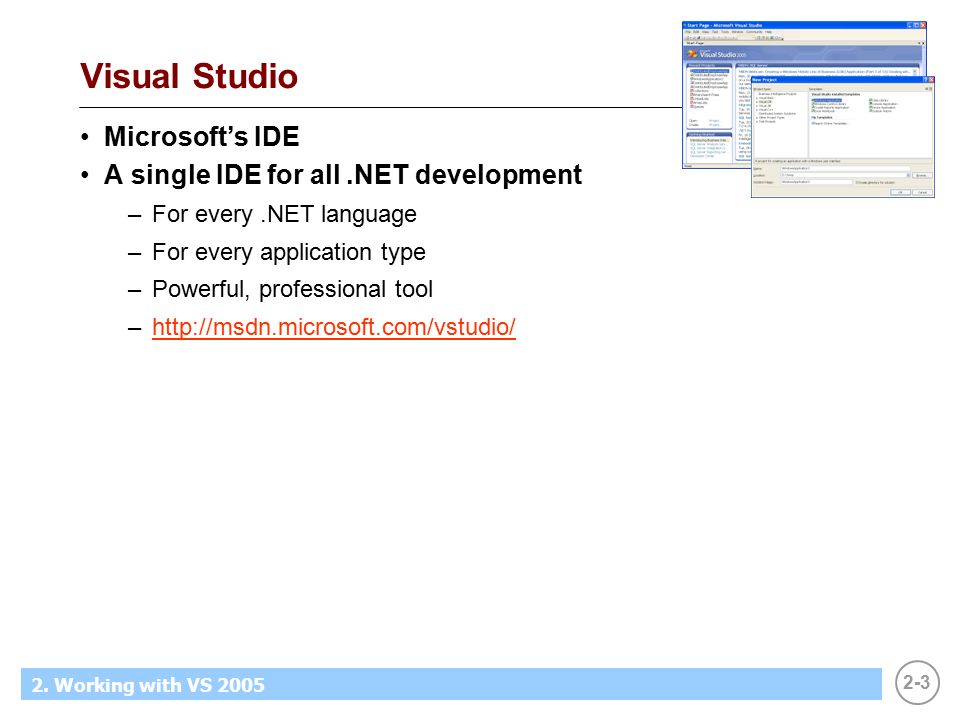This screenshot has height=720, width=960.
Task: Click 'A single IDE for all .NET development'
Action: (343, 175)
